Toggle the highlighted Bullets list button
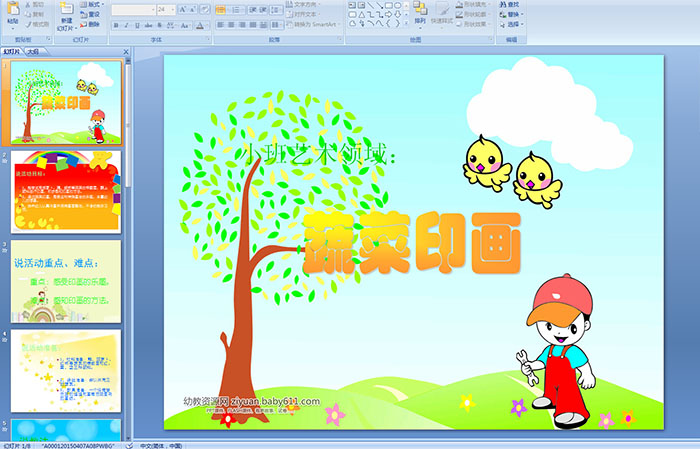 coord(221,10)
